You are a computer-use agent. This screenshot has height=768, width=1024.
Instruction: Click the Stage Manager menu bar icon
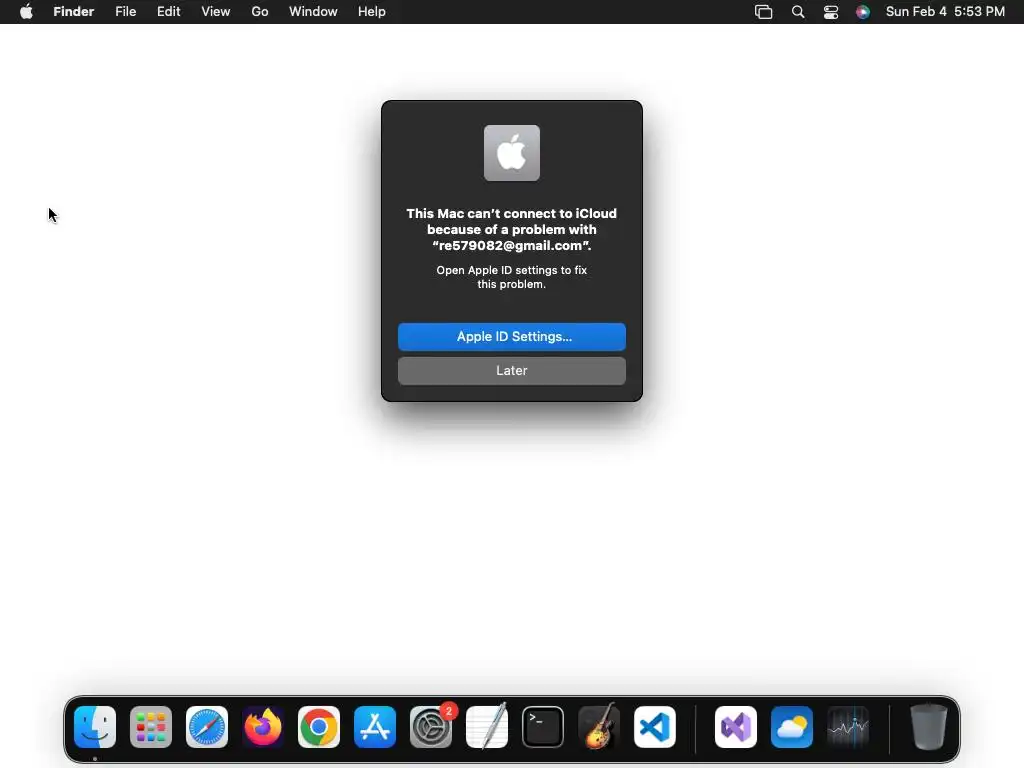coord(763,12)
